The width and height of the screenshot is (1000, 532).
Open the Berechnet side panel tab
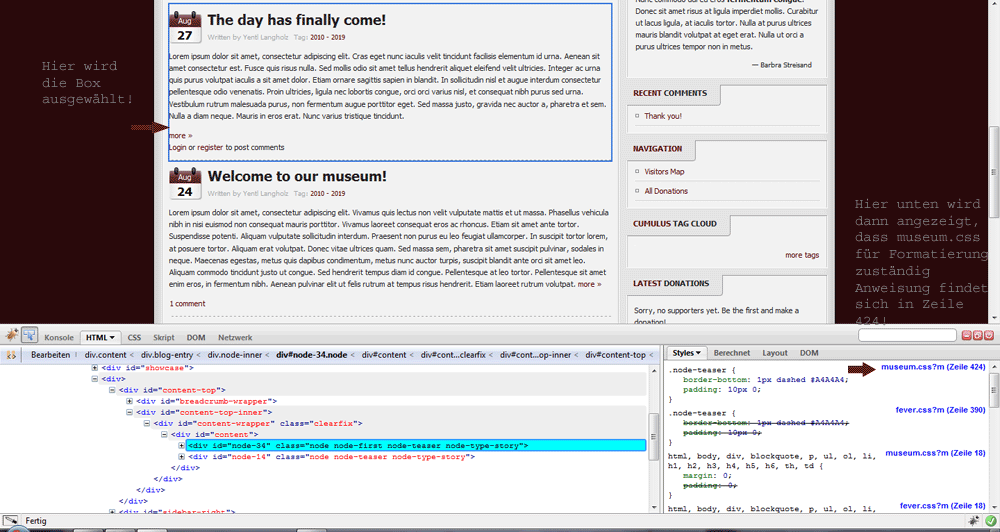(732, 353)
